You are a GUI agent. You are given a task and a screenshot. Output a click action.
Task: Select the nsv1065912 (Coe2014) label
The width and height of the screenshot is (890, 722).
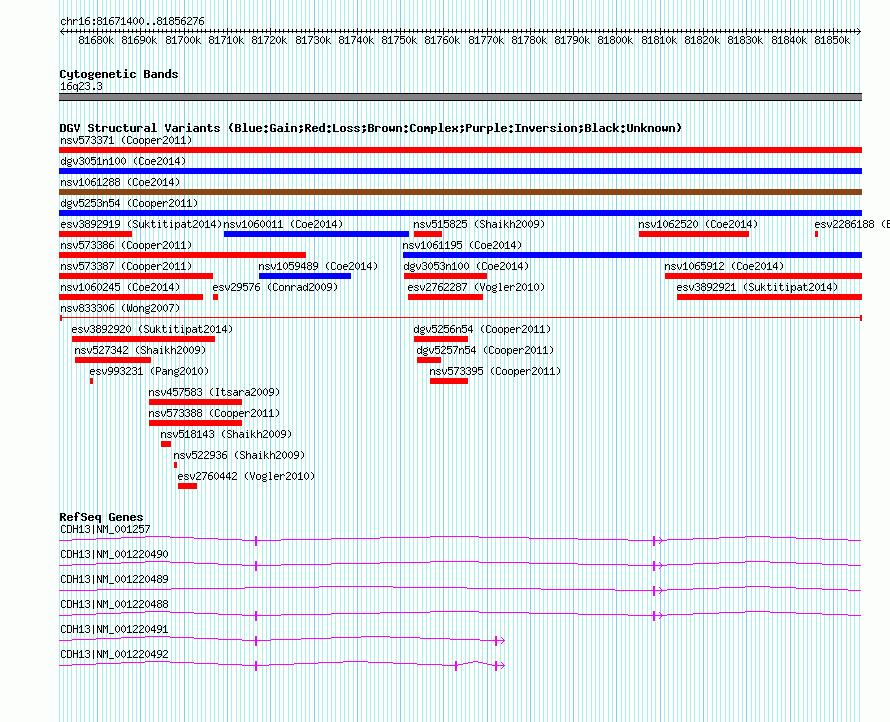(x=724, y=266)
